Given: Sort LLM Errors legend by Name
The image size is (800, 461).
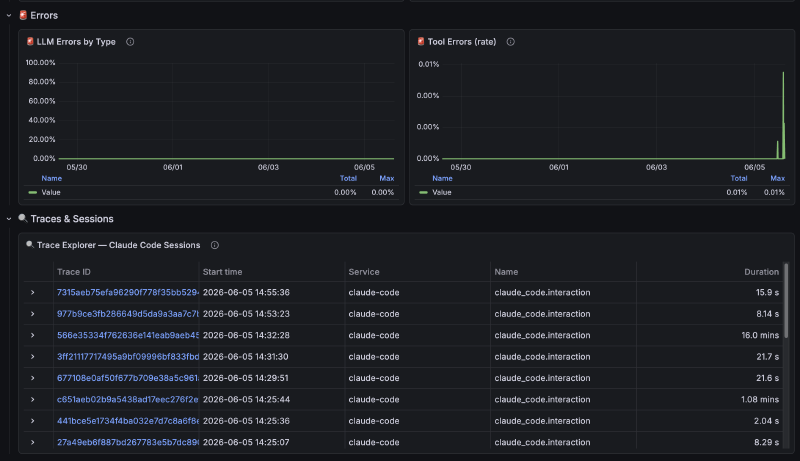Looking at the screenshot, I should [x=52, y=178].
